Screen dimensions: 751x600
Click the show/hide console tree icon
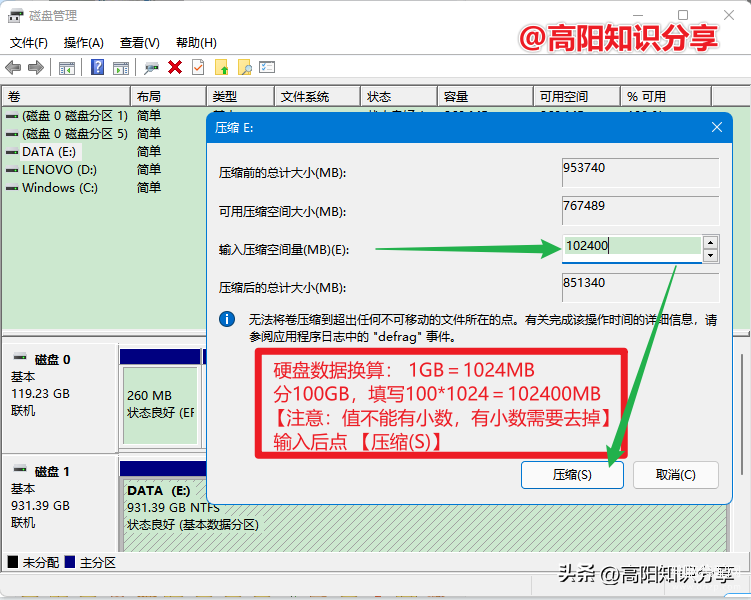67,68
